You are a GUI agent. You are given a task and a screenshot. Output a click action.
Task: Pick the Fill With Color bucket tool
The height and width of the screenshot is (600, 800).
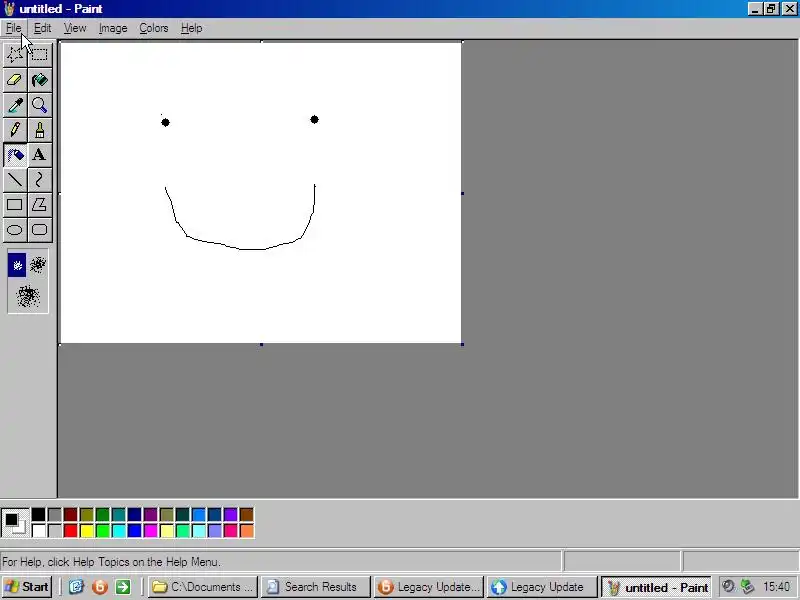40,80
